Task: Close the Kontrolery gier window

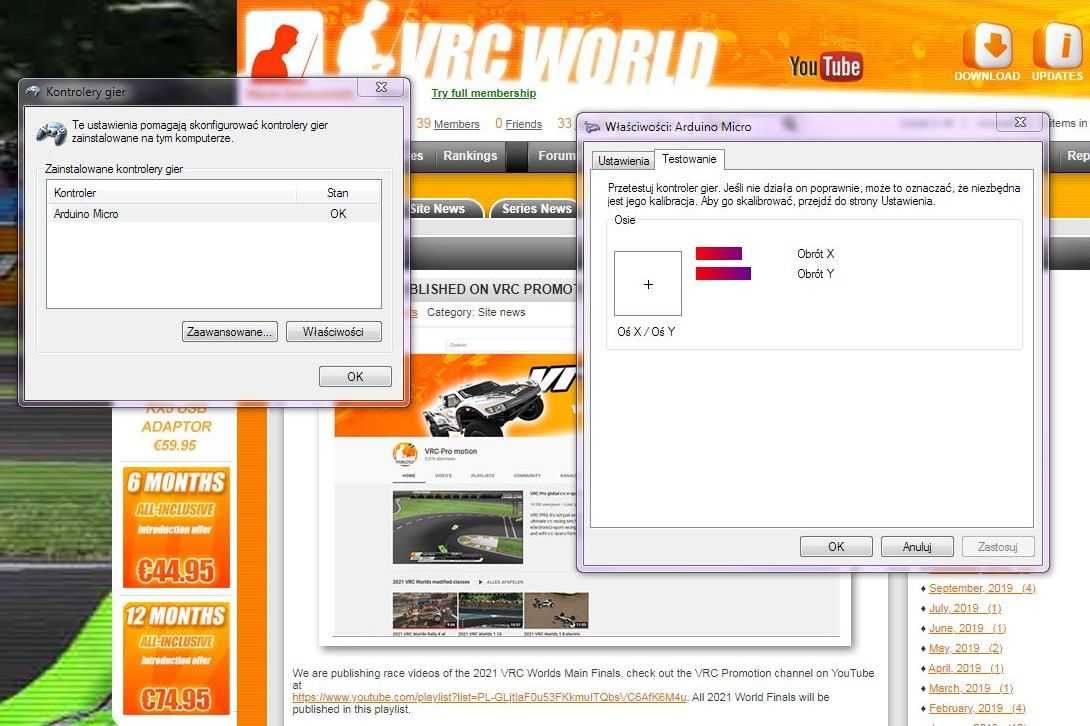Action: click(x=381, y=88)
